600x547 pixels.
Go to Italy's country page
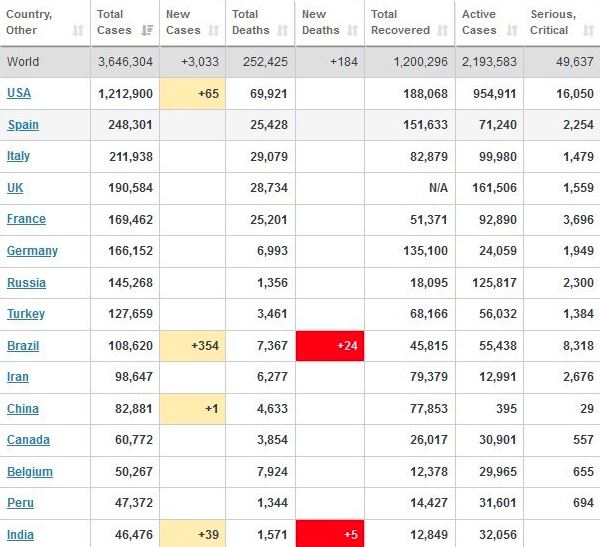click(18, 156)
